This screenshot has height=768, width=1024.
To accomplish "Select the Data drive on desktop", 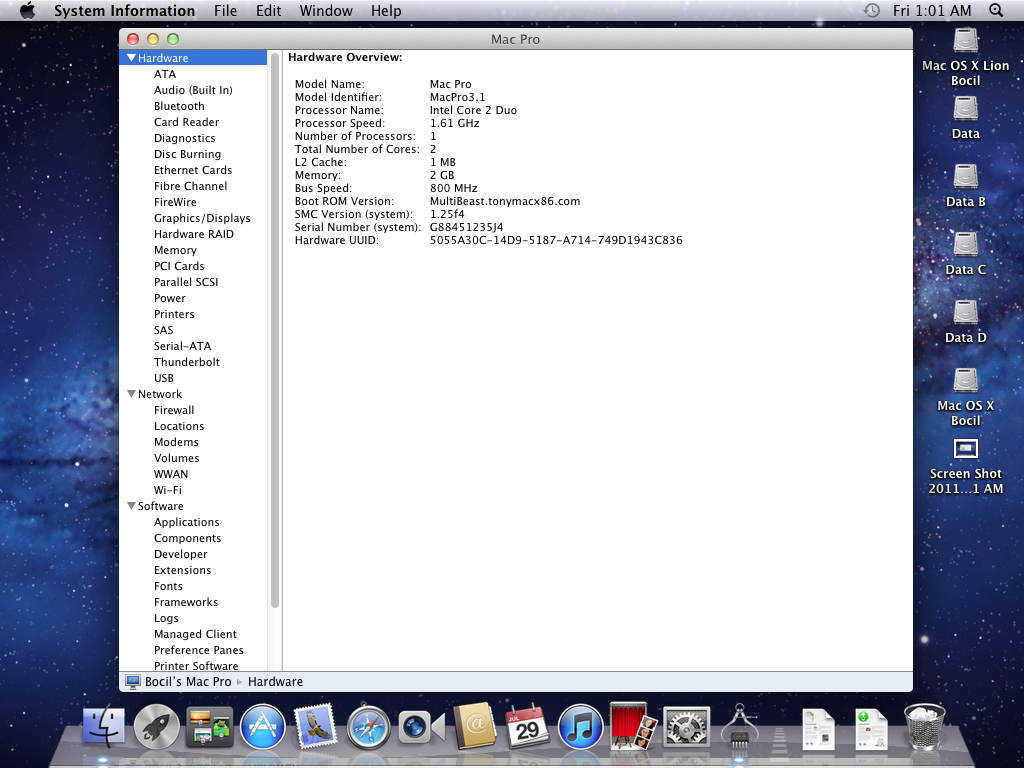I will click(x=965, y=118).
